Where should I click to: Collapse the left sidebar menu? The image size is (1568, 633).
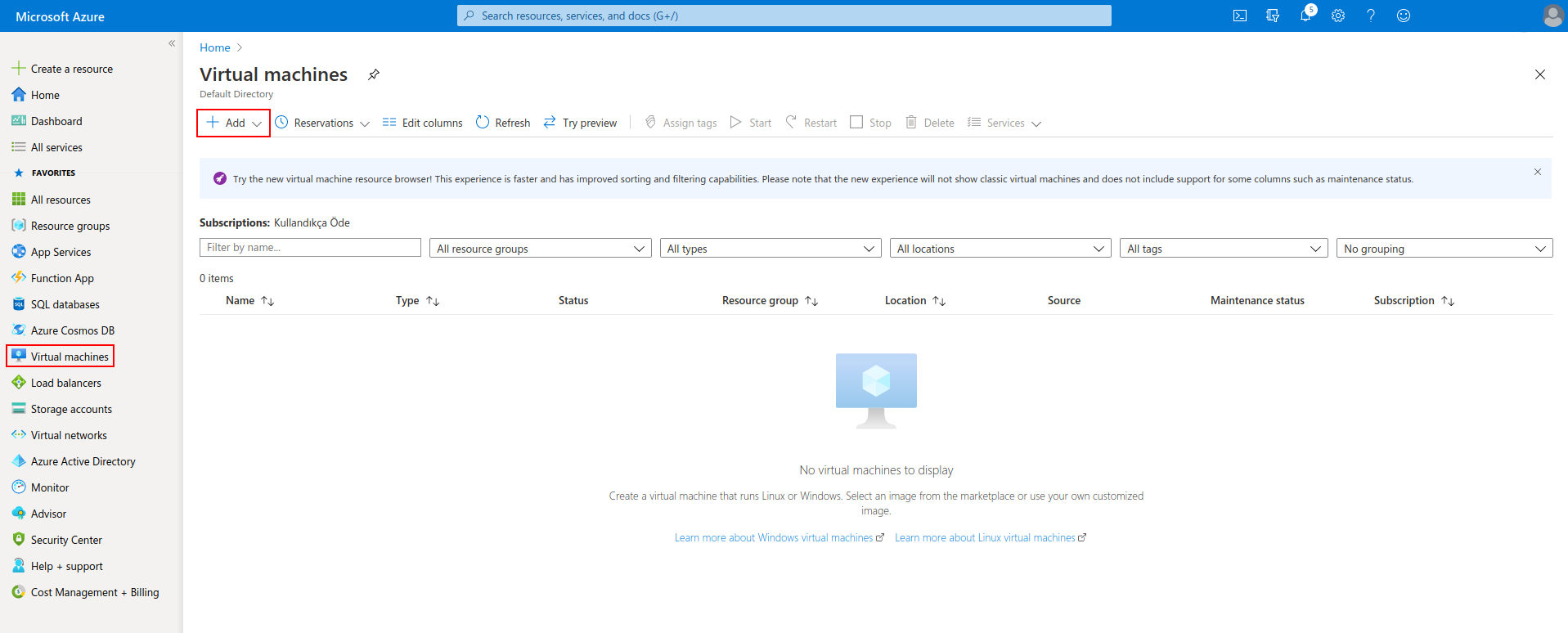click(172, 43)
